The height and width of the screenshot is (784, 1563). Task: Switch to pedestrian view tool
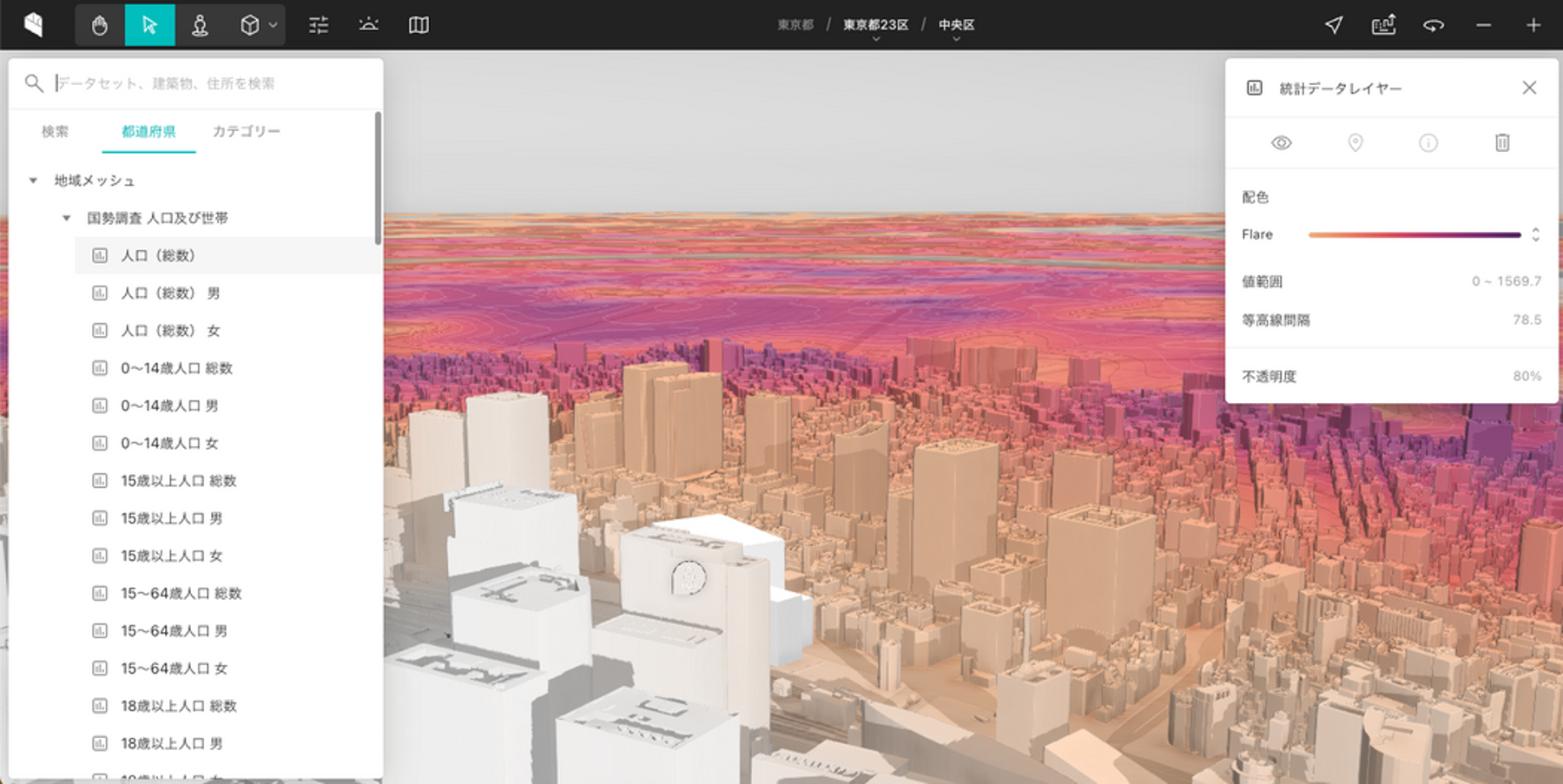[x=200, y=25]
